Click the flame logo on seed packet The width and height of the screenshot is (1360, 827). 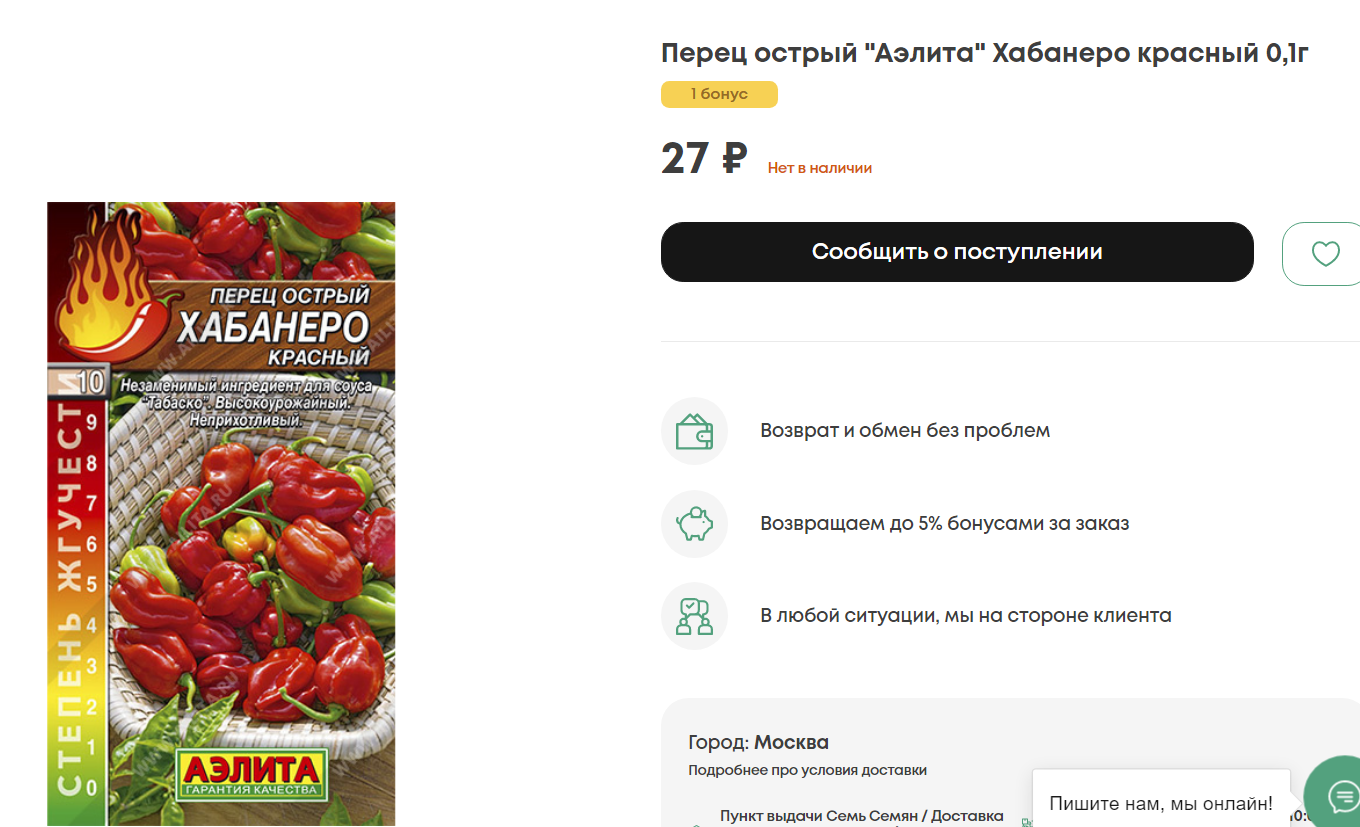point(103,285)
